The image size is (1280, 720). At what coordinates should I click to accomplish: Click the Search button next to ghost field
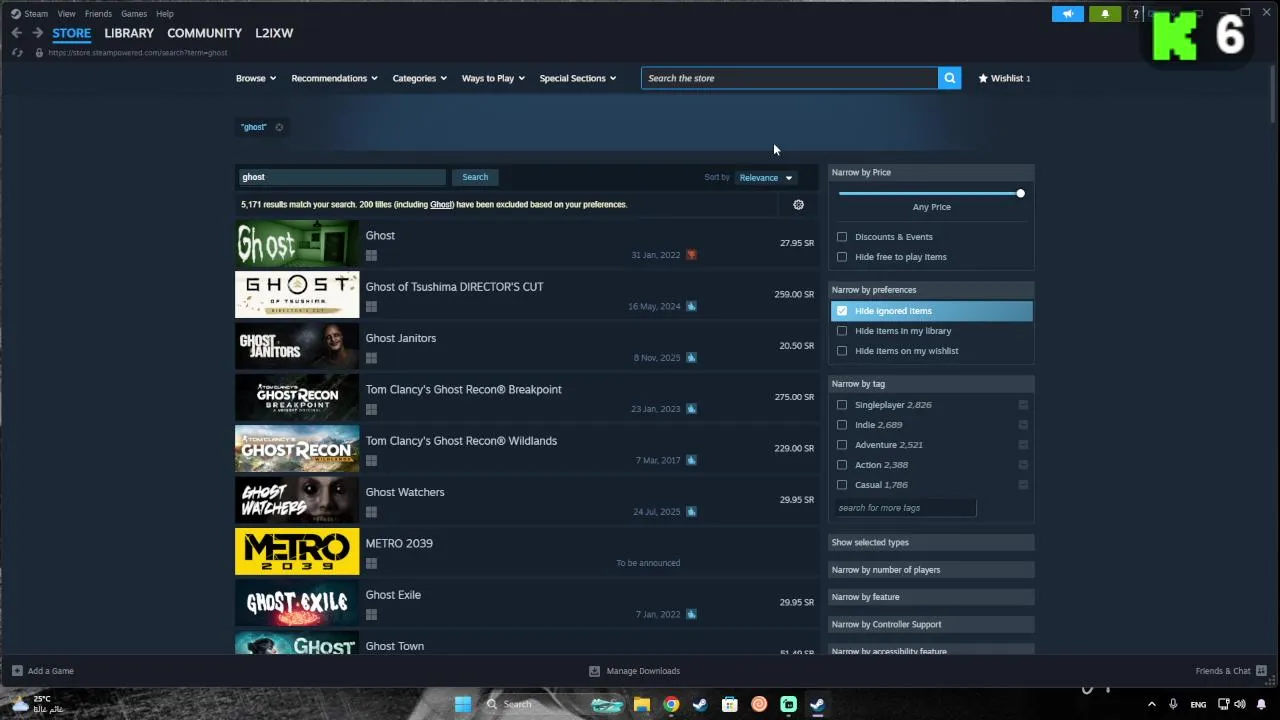pos(475,177)
